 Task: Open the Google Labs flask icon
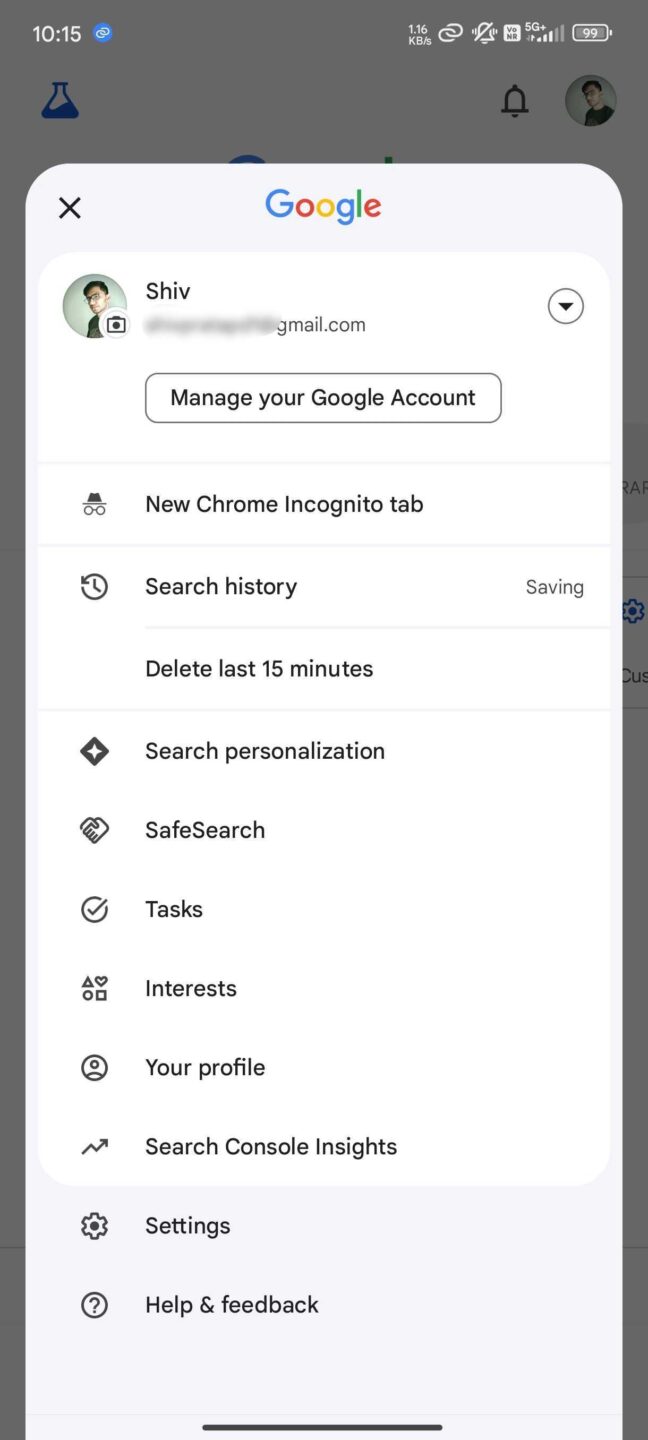pyautogui.click(x=59, y=100)
